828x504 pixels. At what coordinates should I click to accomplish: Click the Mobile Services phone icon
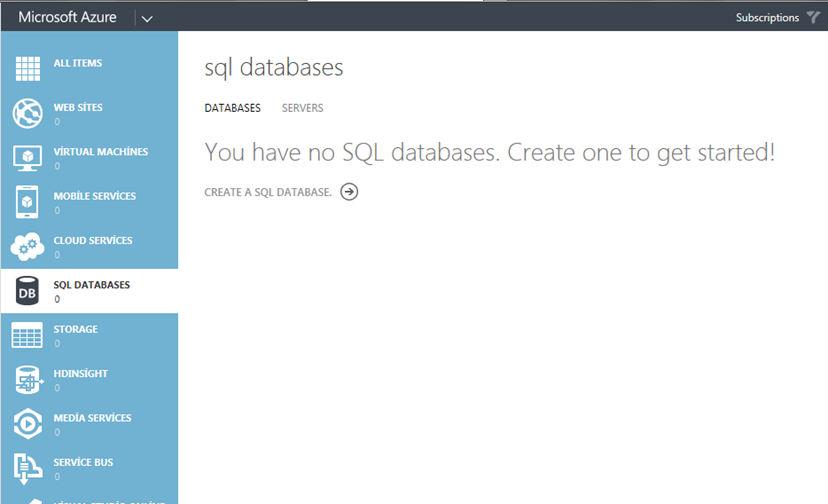[x=27, y=202]
